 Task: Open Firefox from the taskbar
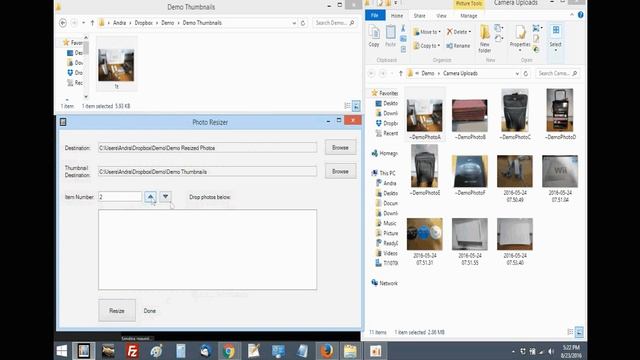pyautogui.click(x=326, y=351)
